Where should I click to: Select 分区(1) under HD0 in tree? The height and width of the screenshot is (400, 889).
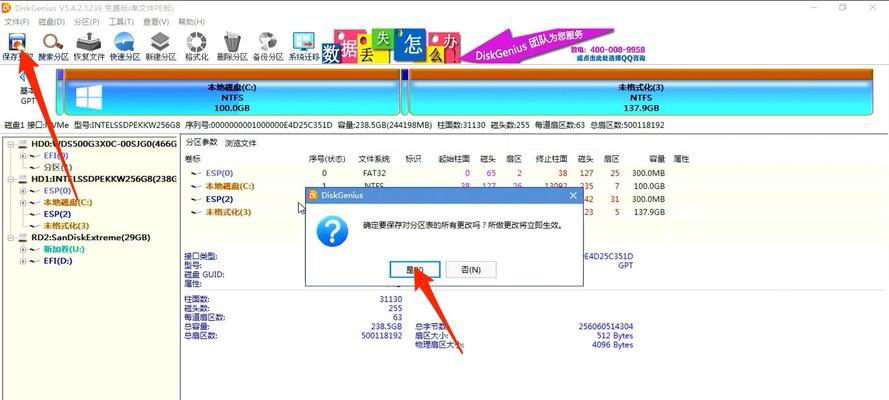[58, 167]
